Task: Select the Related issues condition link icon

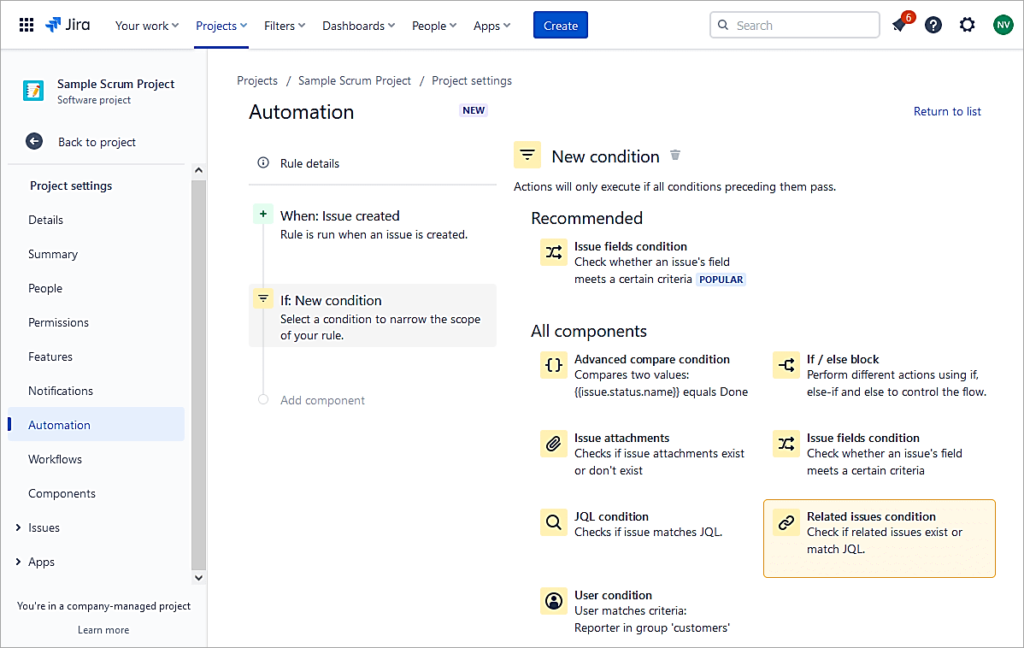Action: pos(786,522)
